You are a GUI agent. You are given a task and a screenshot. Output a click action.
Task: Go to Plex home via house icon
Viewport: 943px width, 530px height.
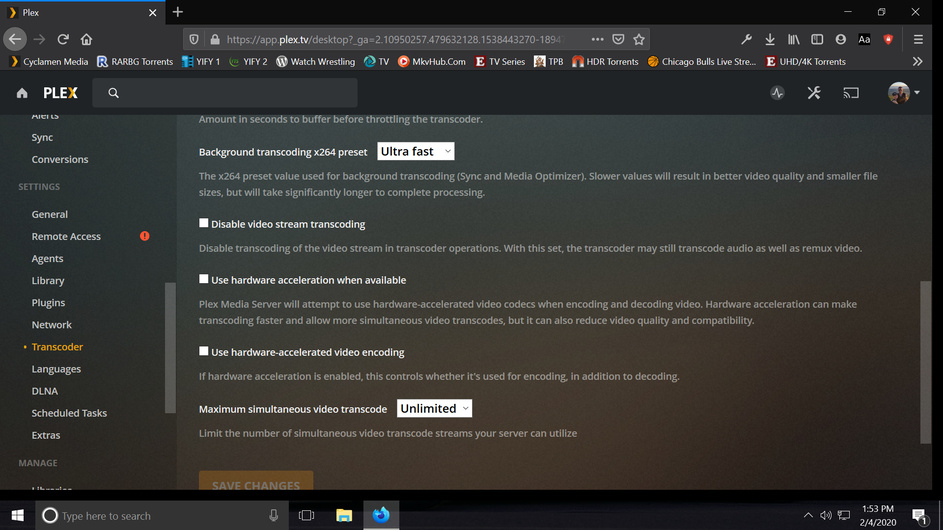point(22,93)
